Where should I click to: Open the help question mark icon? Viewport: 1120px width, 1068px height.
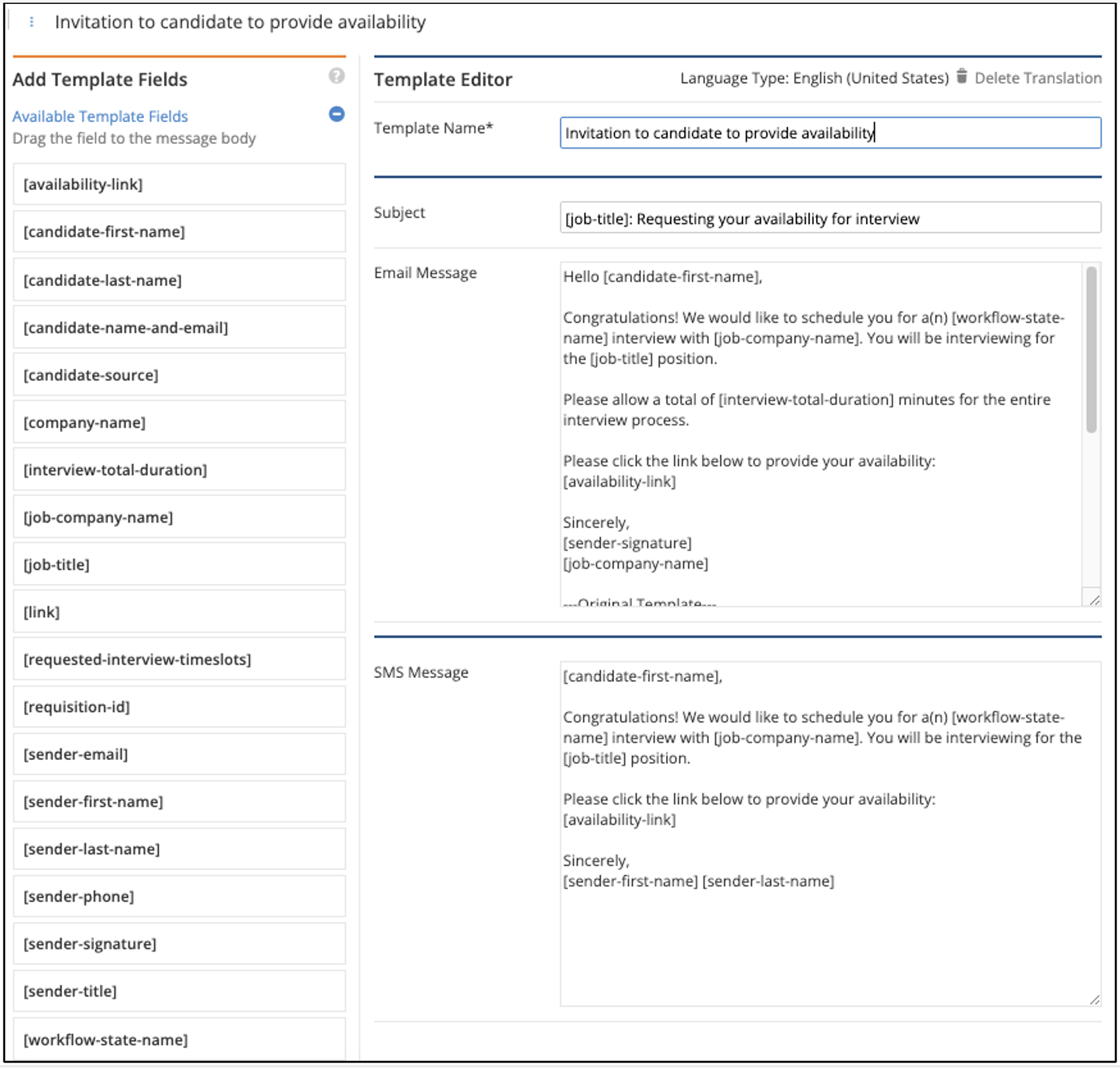pos(337,76)
